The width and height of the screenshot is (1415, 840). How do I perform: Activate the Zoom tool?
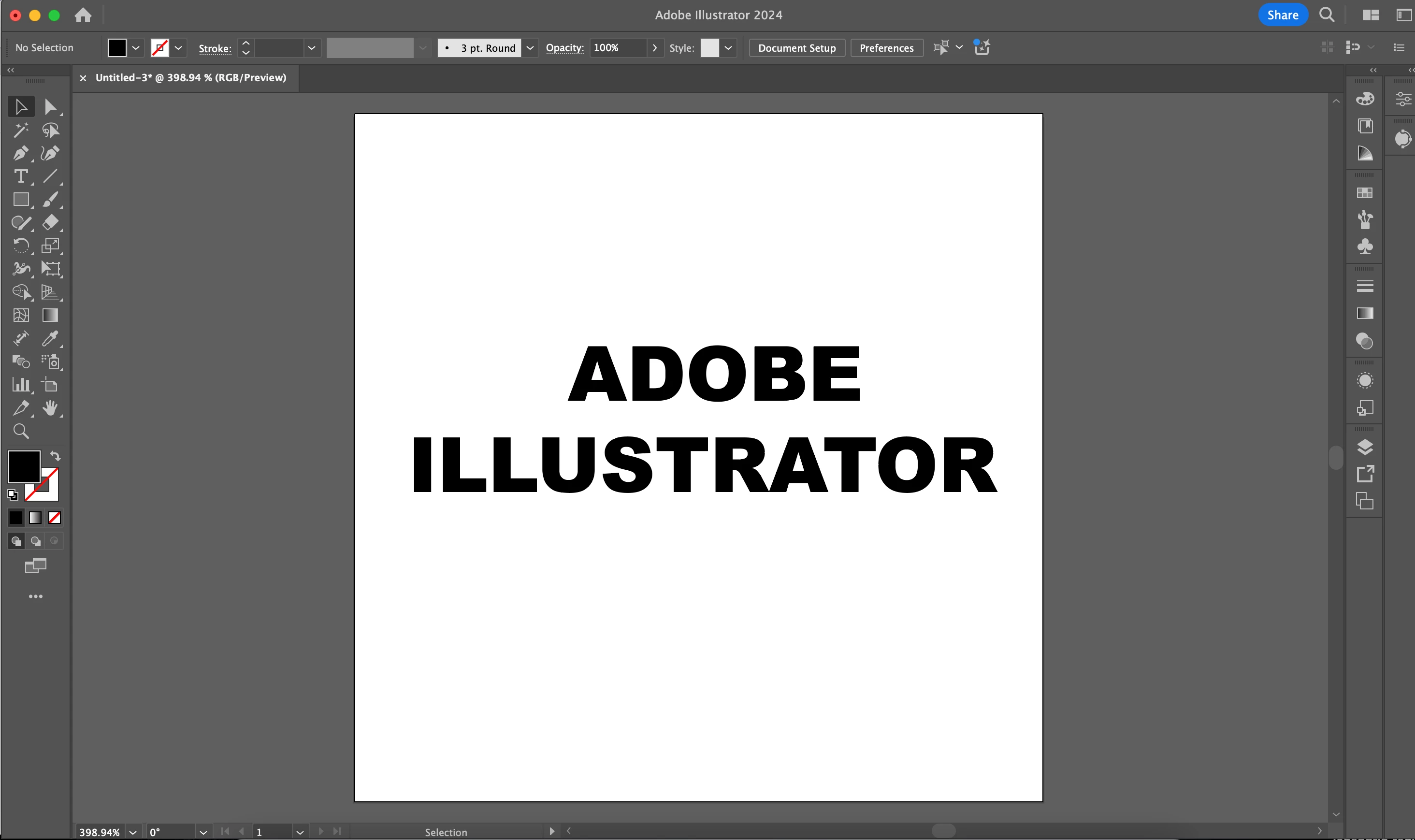pos(20,431)
